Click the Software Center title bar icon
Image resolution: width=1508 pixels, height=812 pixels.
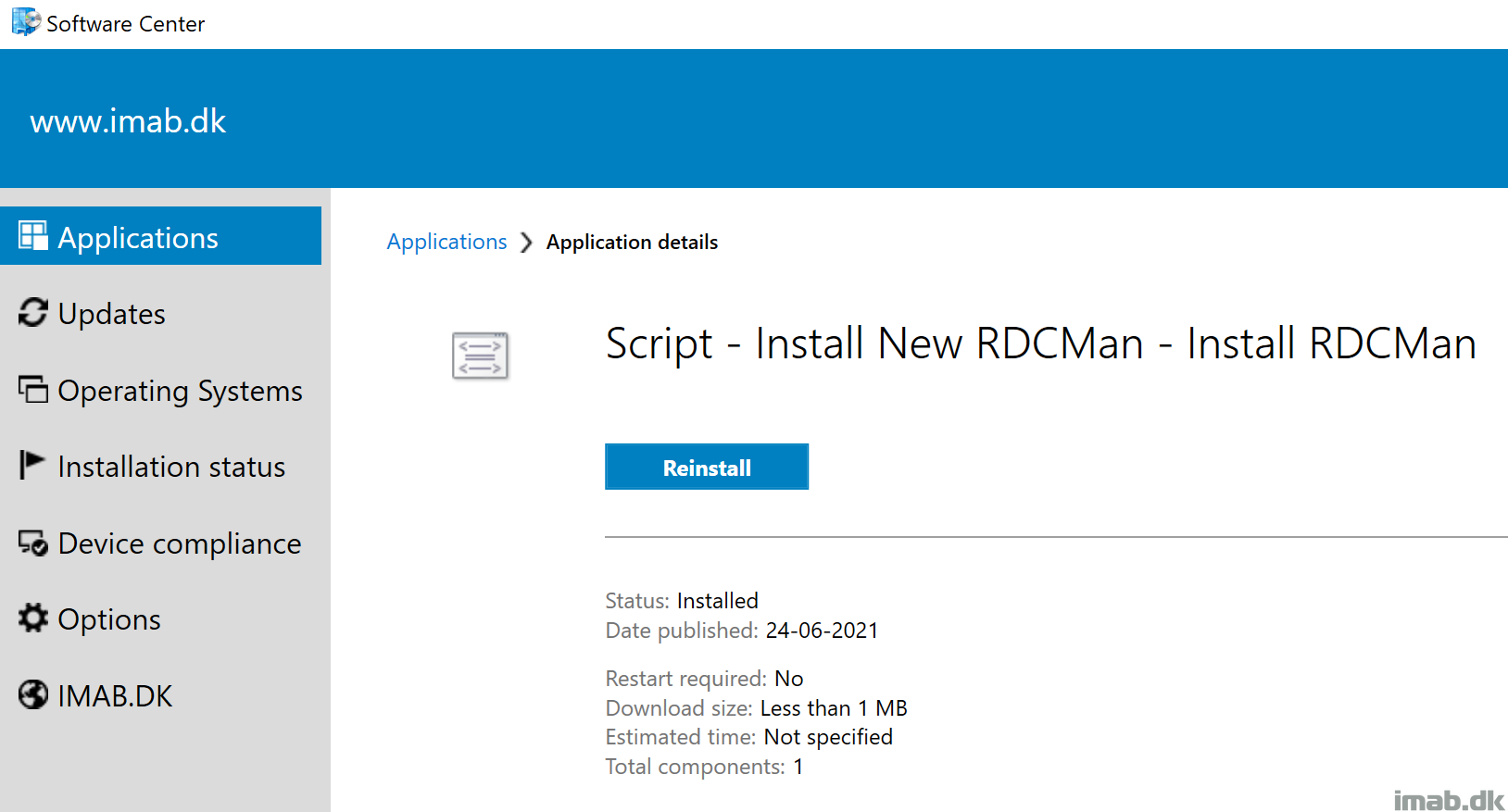(x=26, y=22)
